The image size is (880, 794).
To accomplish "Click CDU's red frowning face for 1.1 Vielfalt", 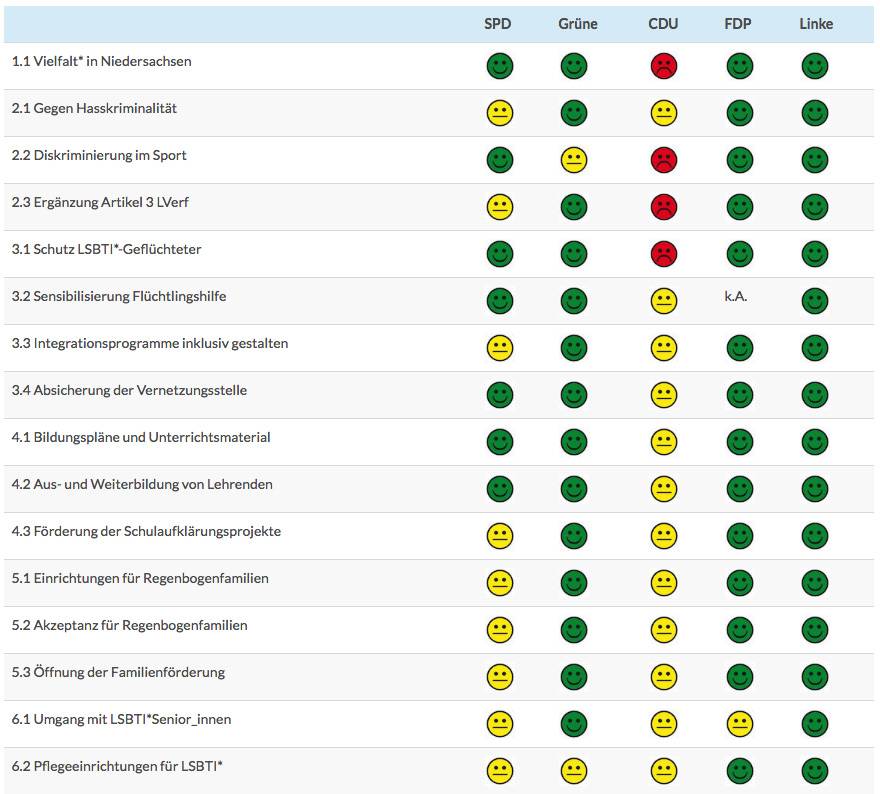I will [x=664, y=66].
